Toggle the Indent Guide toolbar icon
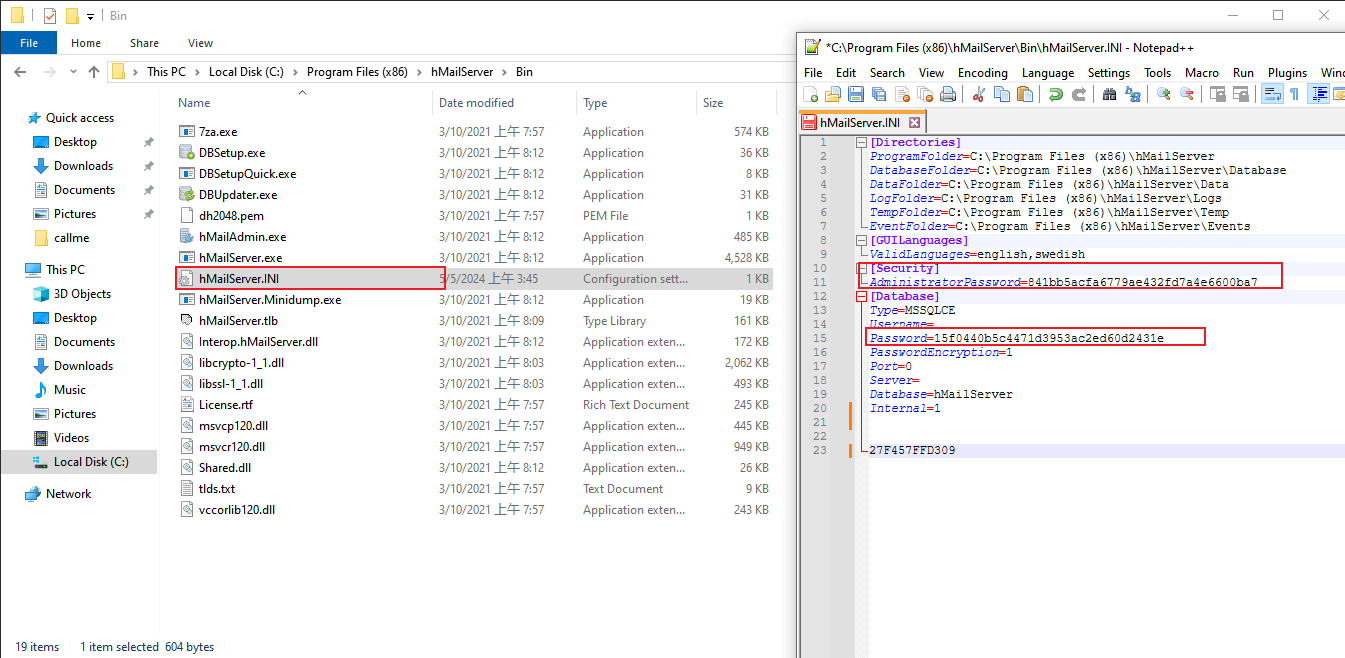Image resolution: width=1345 pixels, height=658 pixels. point(1320,94)
